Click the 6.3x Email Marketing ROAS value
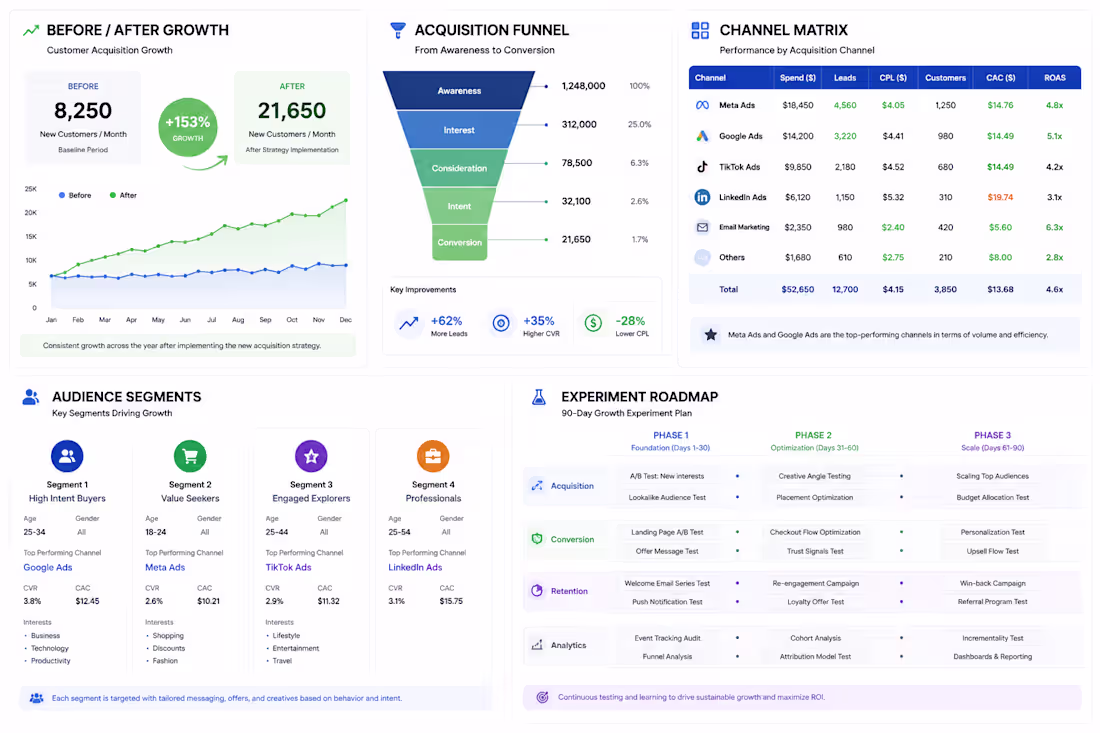The height and width of the screenshot is (733, 1100). [1054, 227]
